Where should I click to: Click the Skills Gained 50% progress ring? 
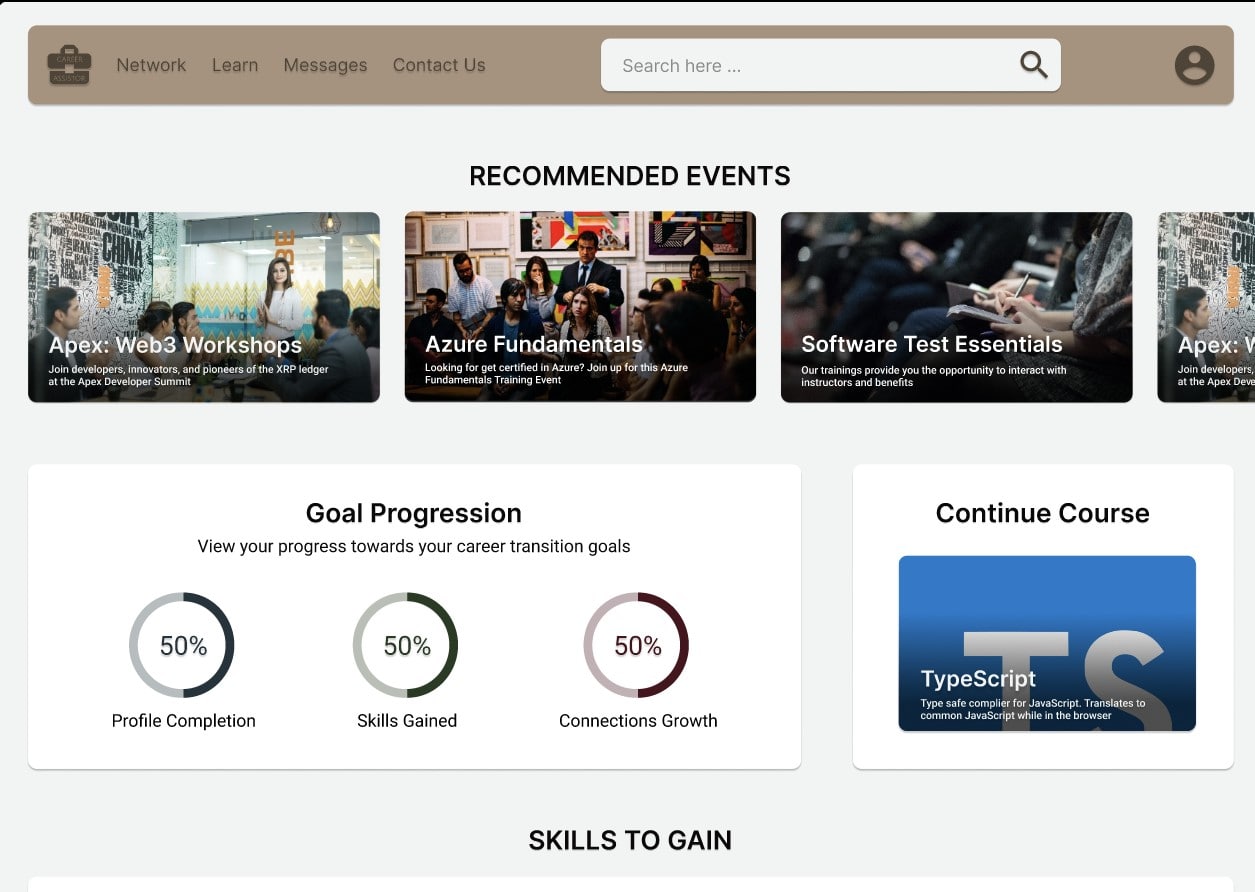(406, 645)
